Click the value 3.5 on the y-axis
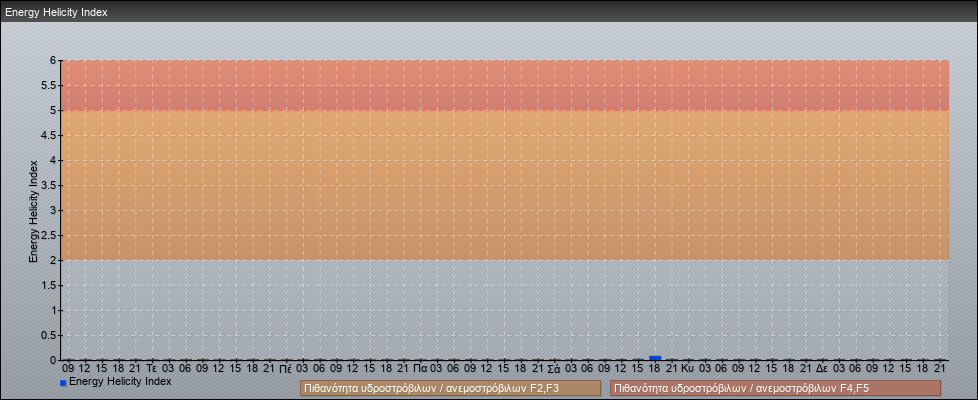The height and width of the screenshot is (400, 978). click(x=50, y=185)
